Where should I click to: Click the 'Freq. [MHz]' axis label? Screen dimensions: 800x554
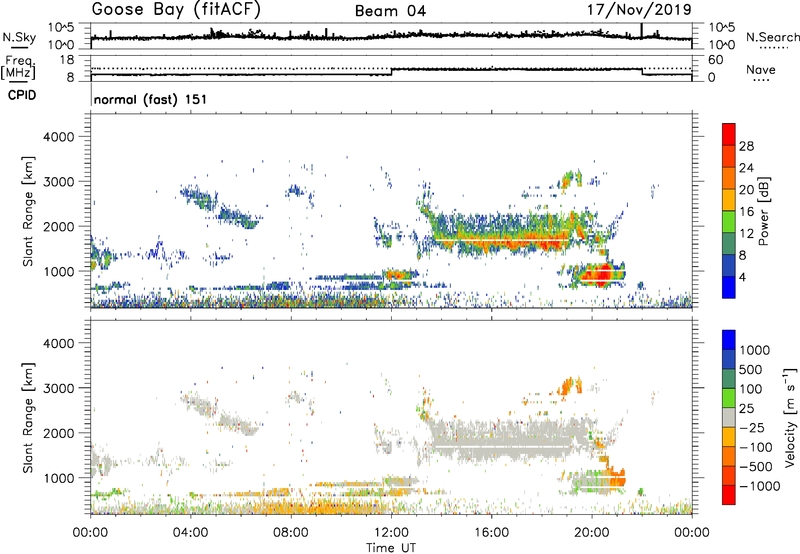18,67
